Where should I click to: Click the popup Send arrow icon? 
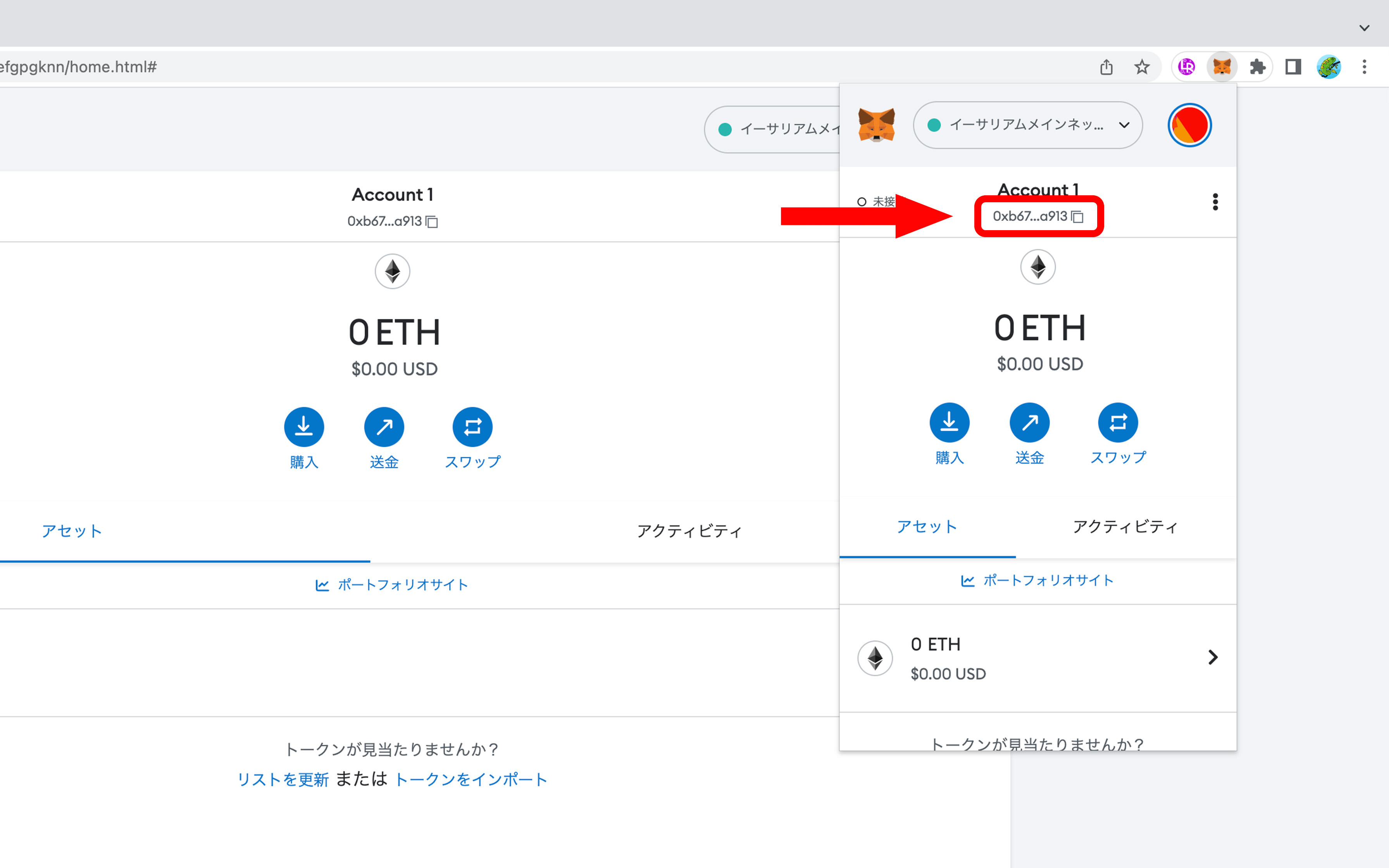click(x=1029, y=422)
